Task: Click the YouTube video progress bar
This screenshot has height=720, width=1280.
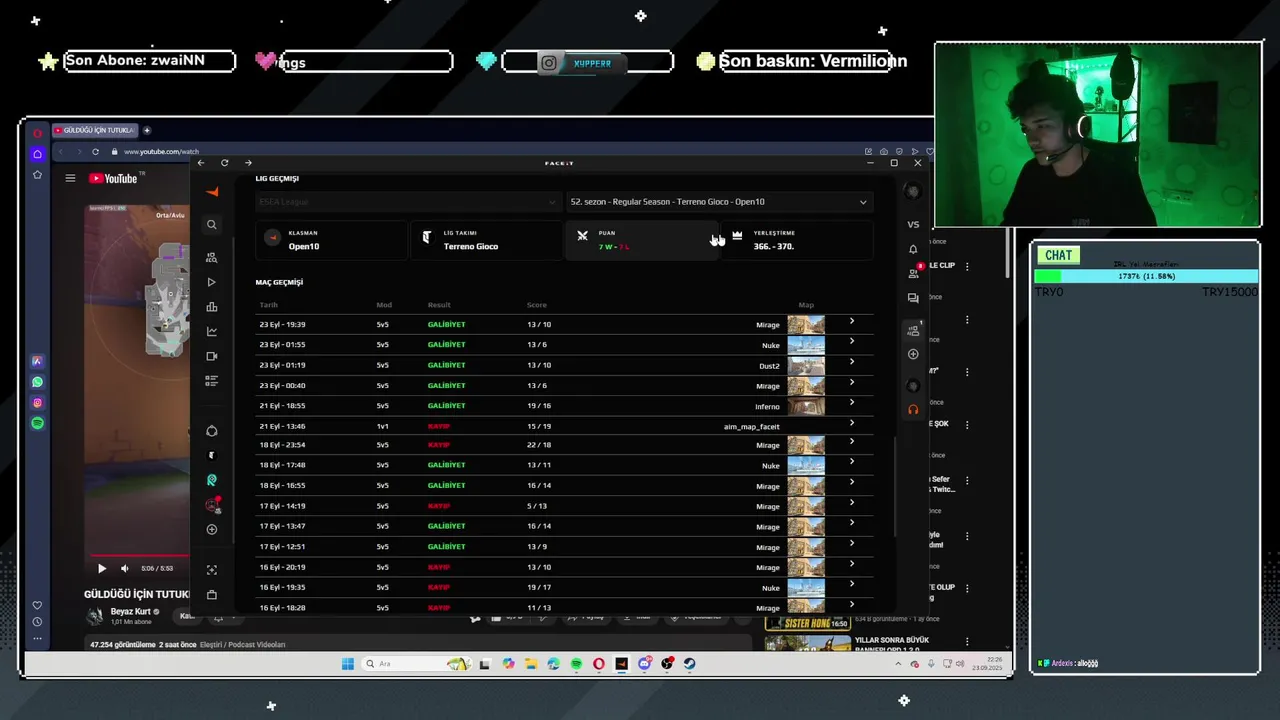Action: pyautogui.click(x=139, y=555)
